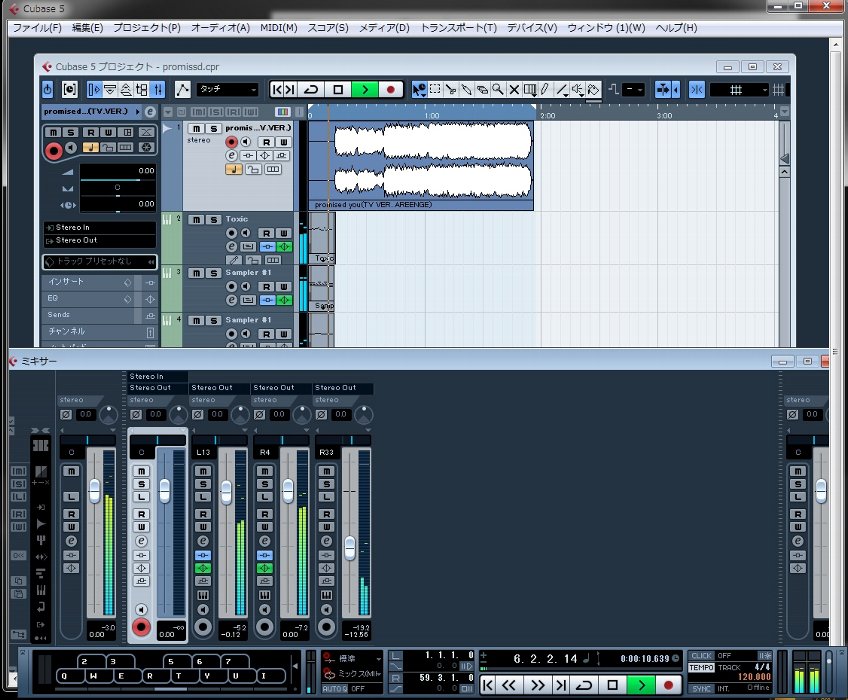The height and width of the screenshot is (700, 848).
Task: Toggle metronome CLICK in transport
Action: point(701,656)
